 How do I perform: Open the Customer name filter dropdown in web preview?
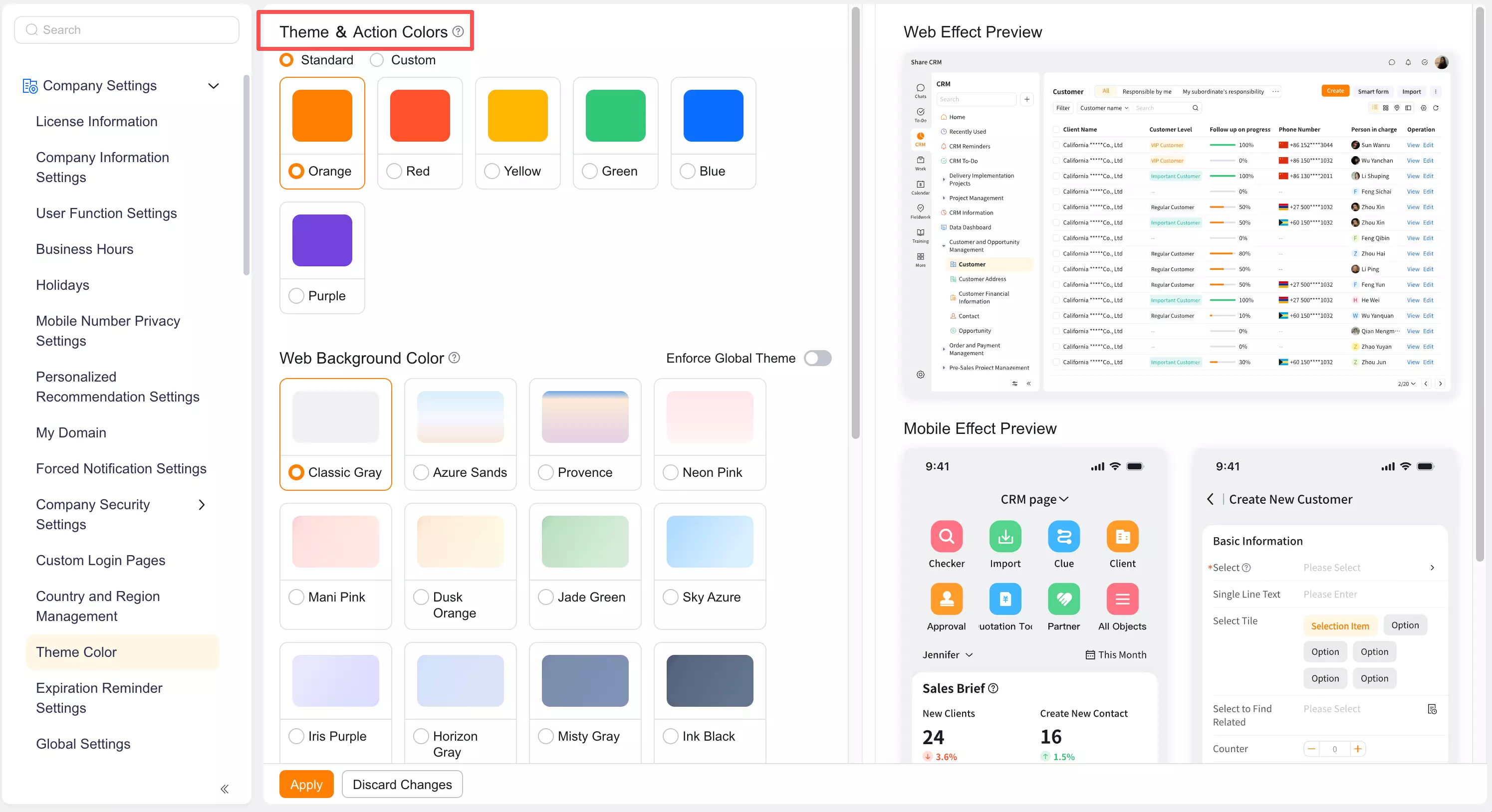click(1104, 108)
